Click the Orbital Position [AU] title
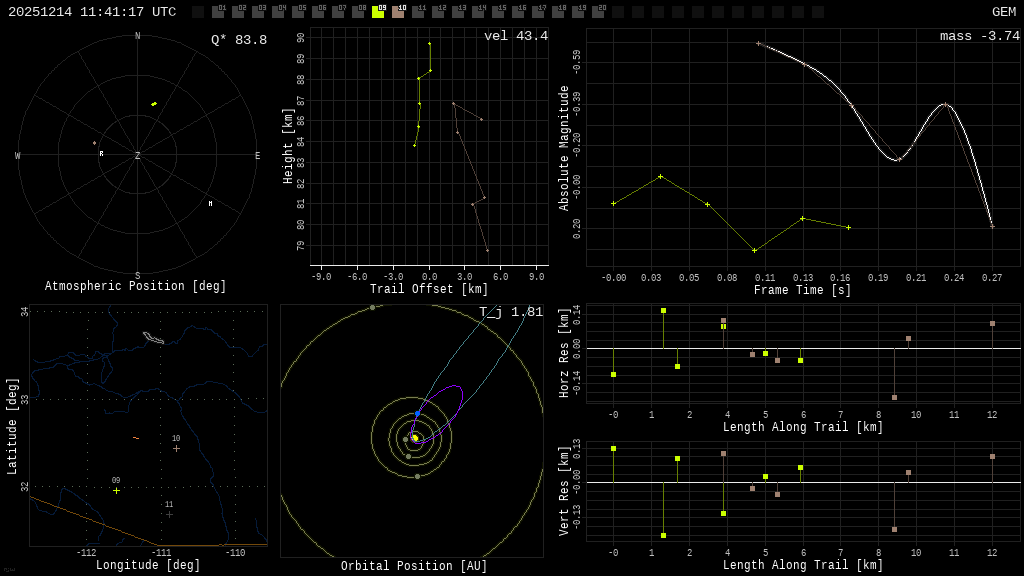Viewport: 1024px width, 576px height. (x=414, y=567)
